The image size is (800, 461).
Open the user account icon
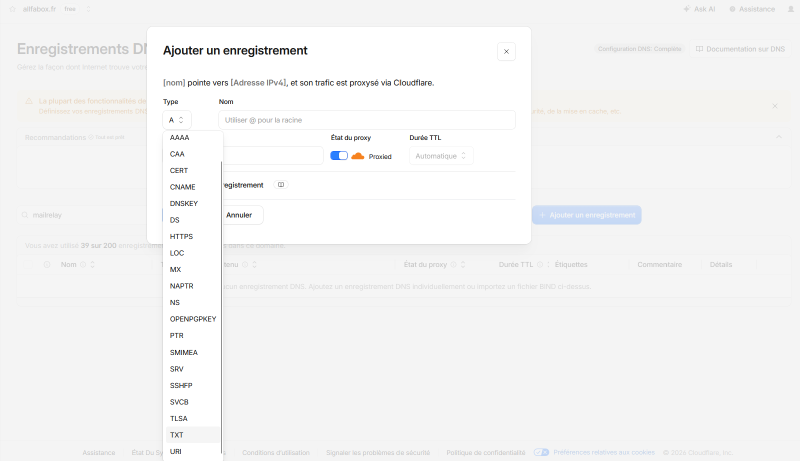click(x=791, y=9)
